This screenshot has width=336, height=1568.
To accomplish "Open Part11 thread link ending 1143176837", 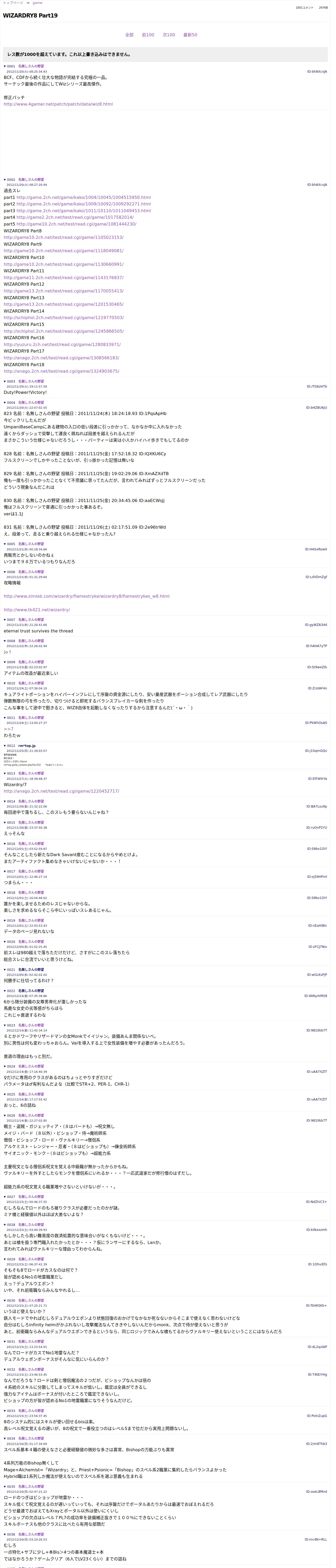I will 63,278.
